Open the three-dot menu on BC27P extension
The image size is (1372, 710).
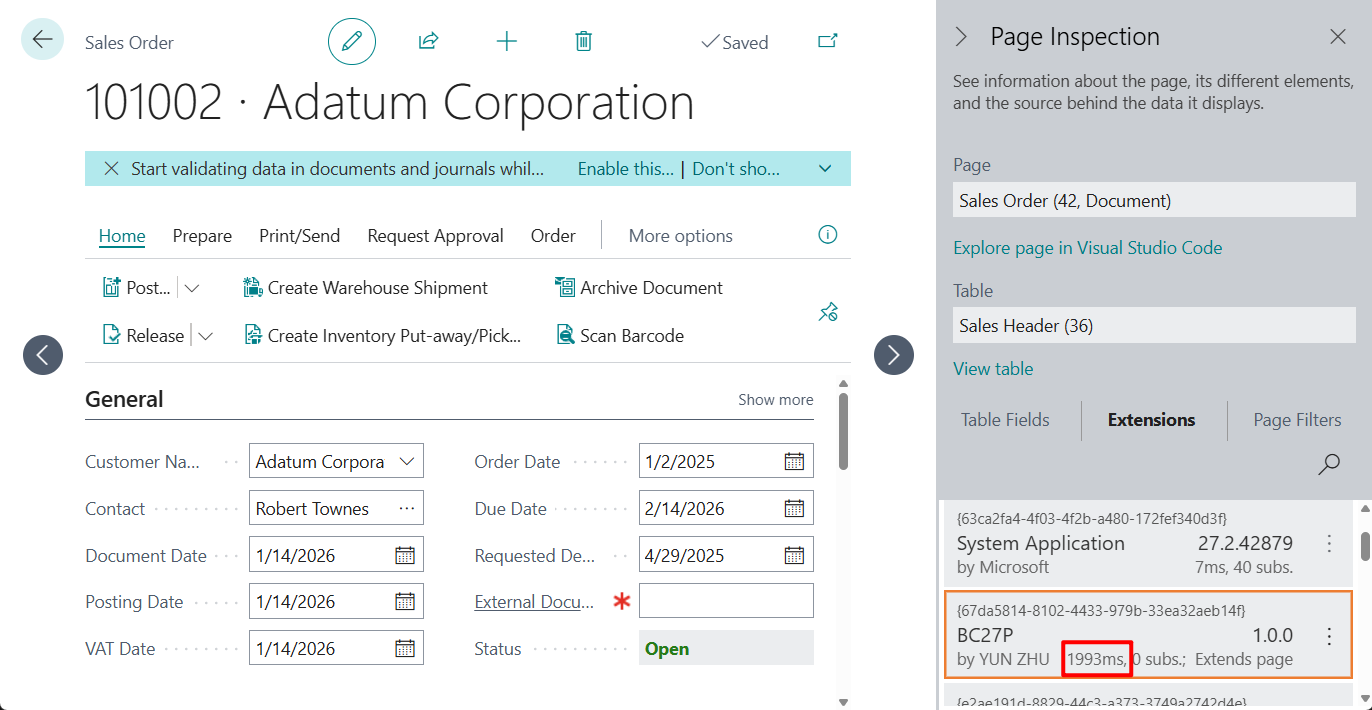(x=1329, y=635)
